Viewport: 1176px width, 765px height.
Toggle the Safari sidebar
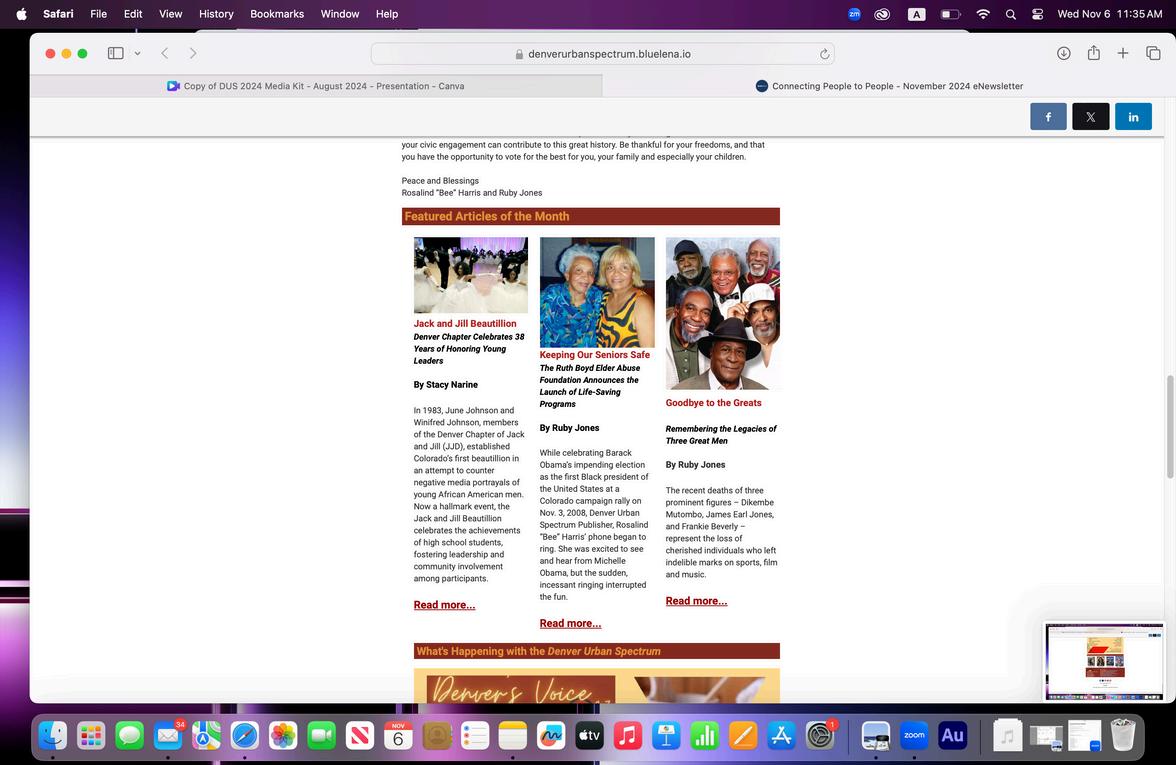(116, 53)
